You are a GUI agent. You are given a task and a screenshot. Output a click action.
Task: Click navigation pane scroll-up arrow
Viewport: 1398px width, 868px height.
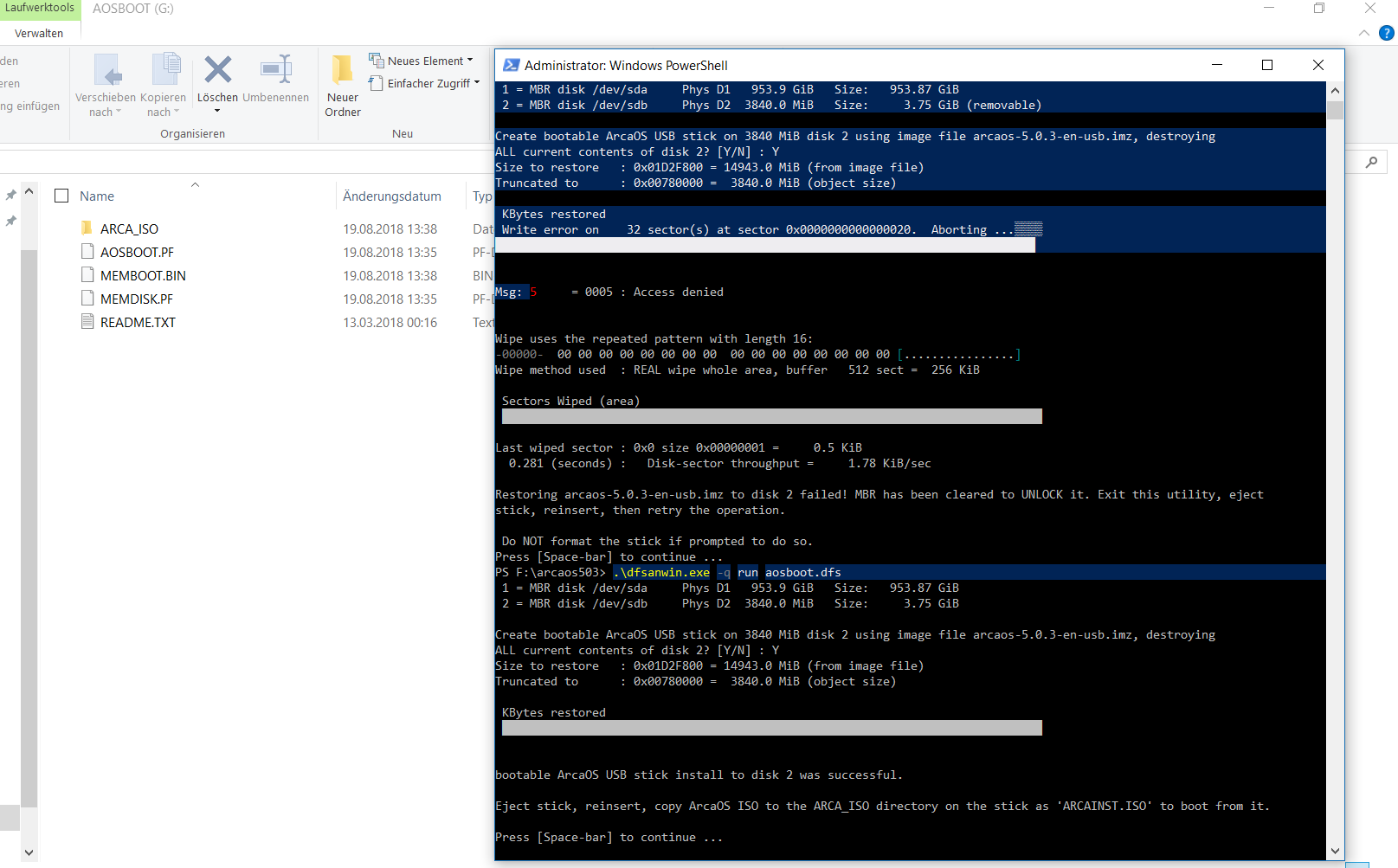pos(29,191)
